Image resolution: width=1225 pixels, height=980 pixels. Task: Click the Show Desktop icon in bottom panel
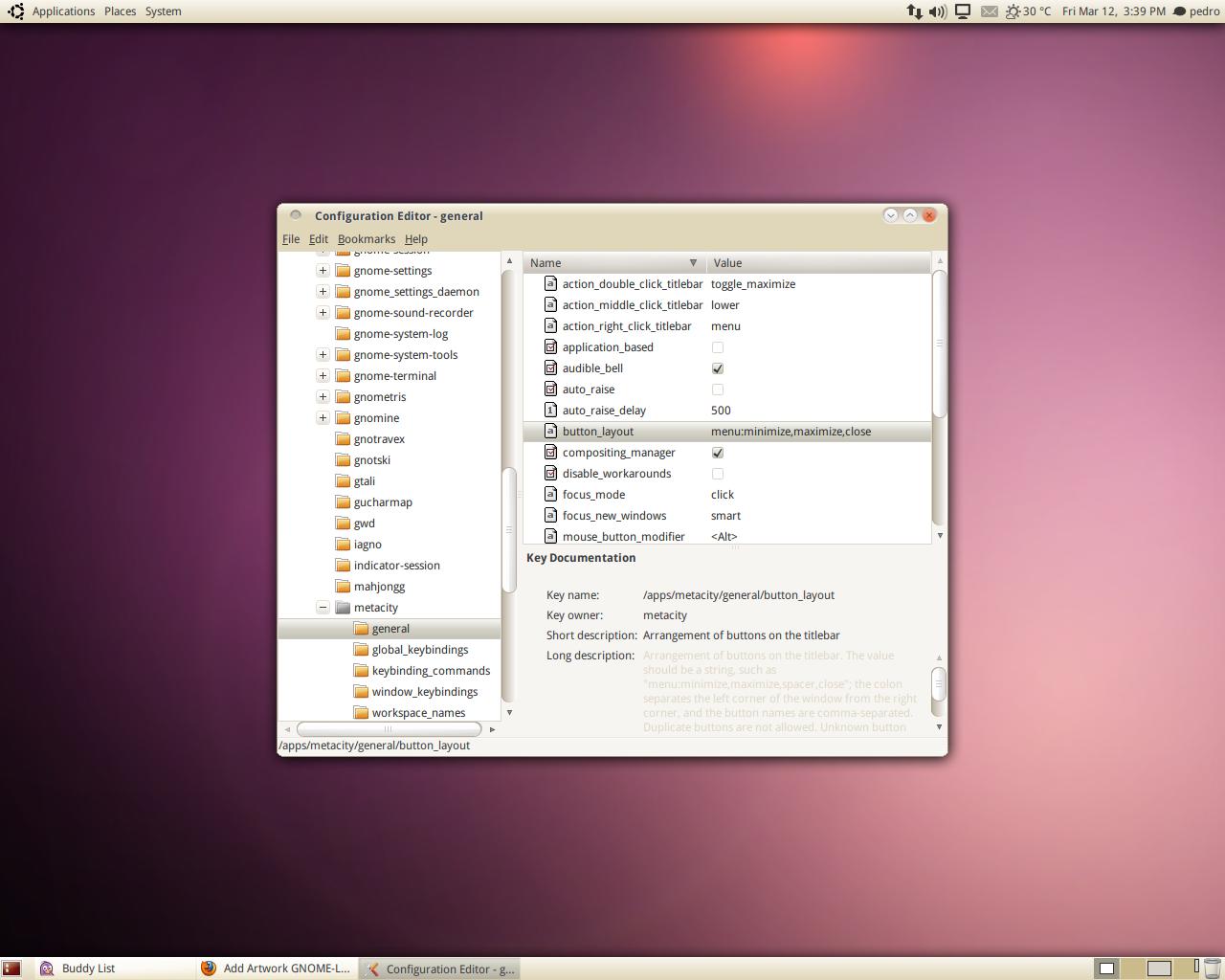pos(11,969)
